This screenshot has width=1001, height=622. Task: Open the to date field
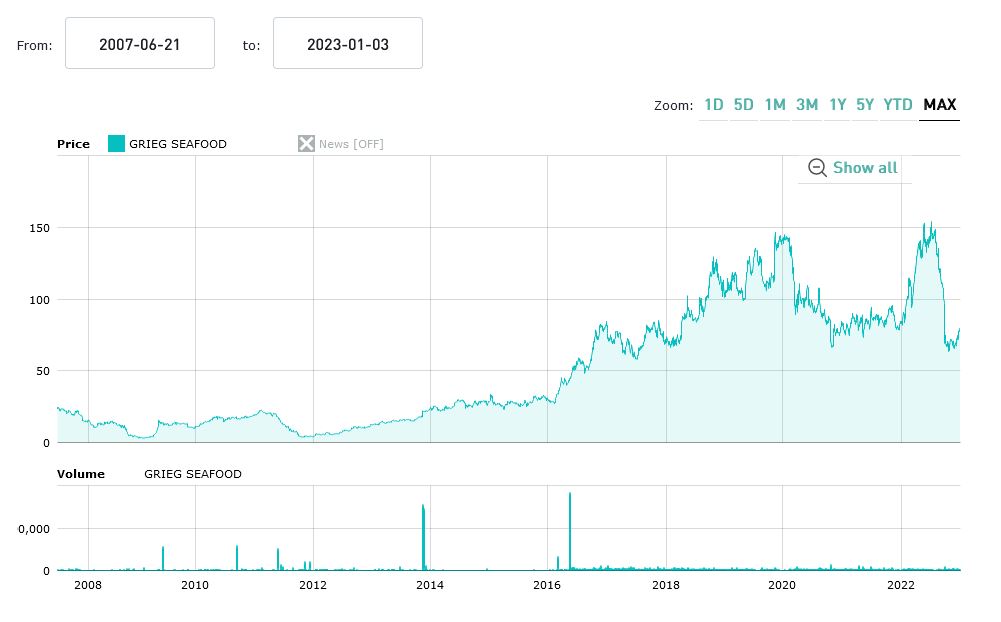tap(348, 44)
